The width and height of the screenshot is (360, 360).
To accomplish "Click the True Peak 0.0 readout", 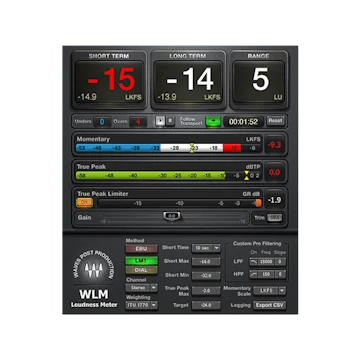I will [275, 173].
